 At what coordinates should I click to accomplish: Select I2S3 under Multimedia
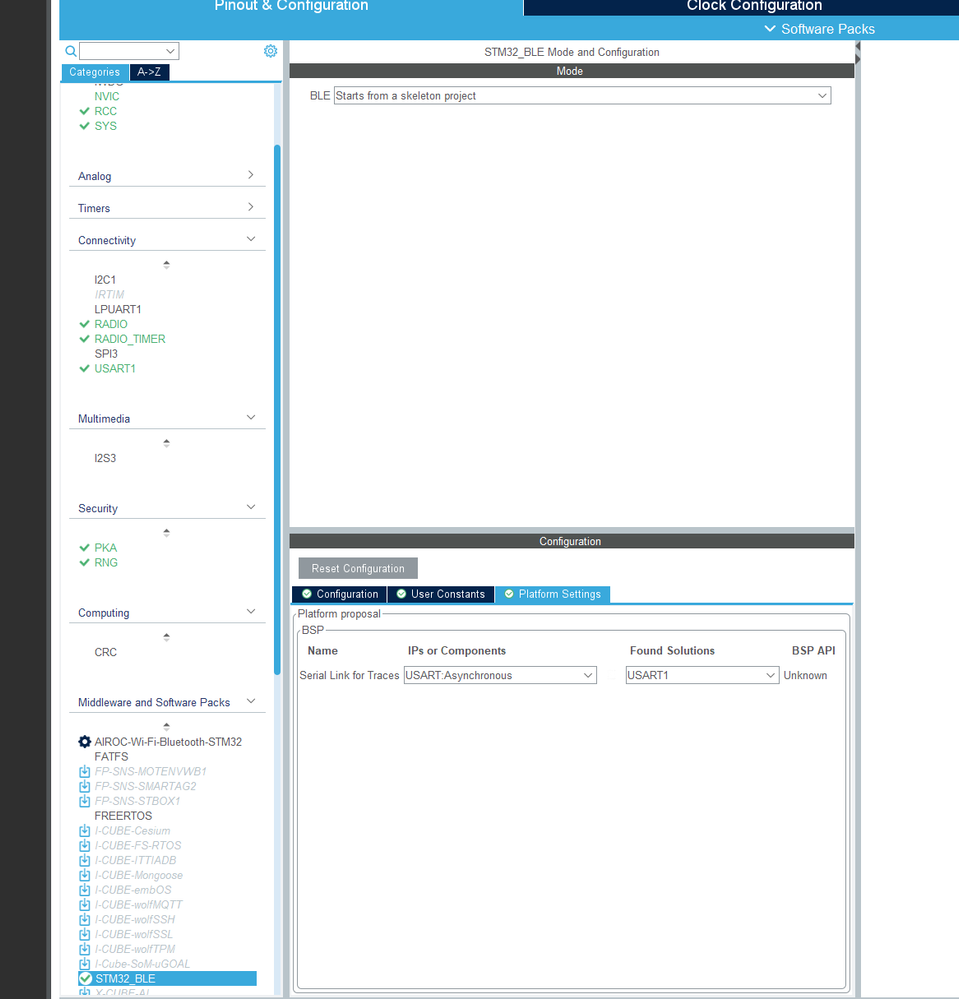pos(105,458)
